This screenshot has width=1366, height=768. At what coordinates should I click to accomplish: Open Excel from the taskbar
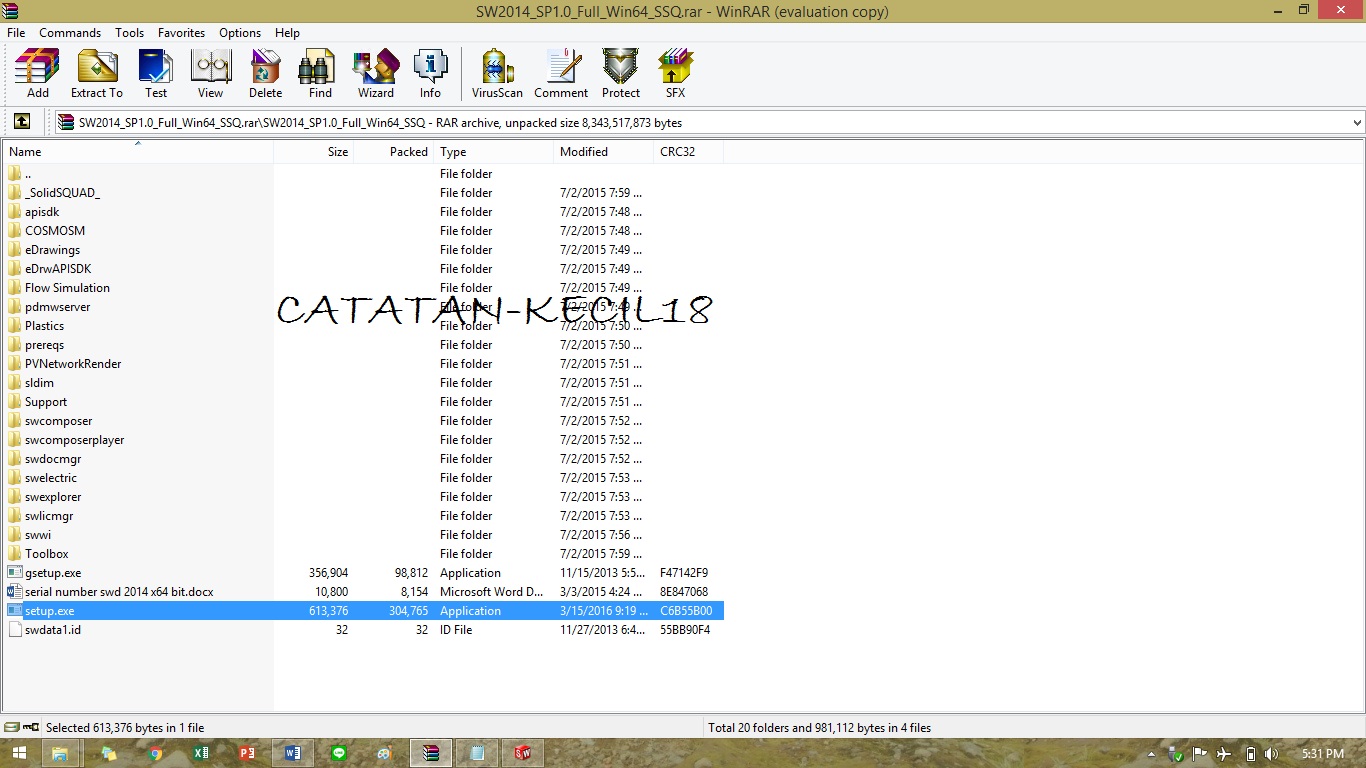click(200, 753)
